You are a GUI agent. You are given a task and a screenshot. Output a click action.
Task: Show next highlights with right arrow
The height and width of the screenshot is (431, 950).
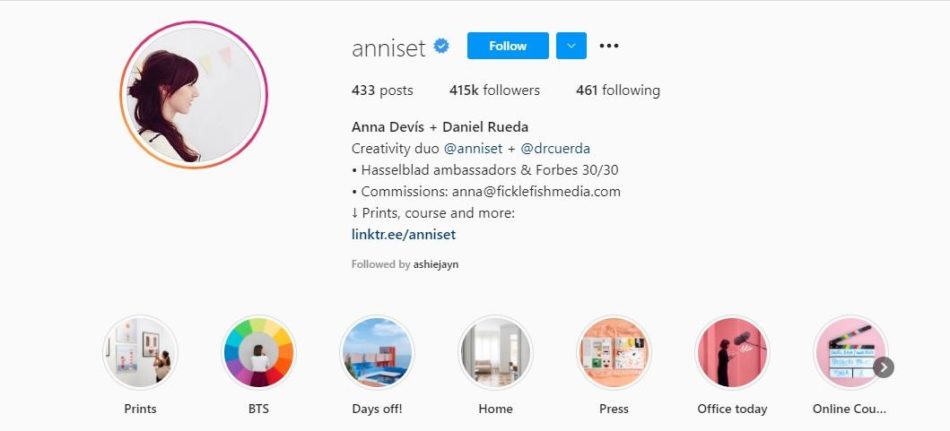(x=883, y=367)
